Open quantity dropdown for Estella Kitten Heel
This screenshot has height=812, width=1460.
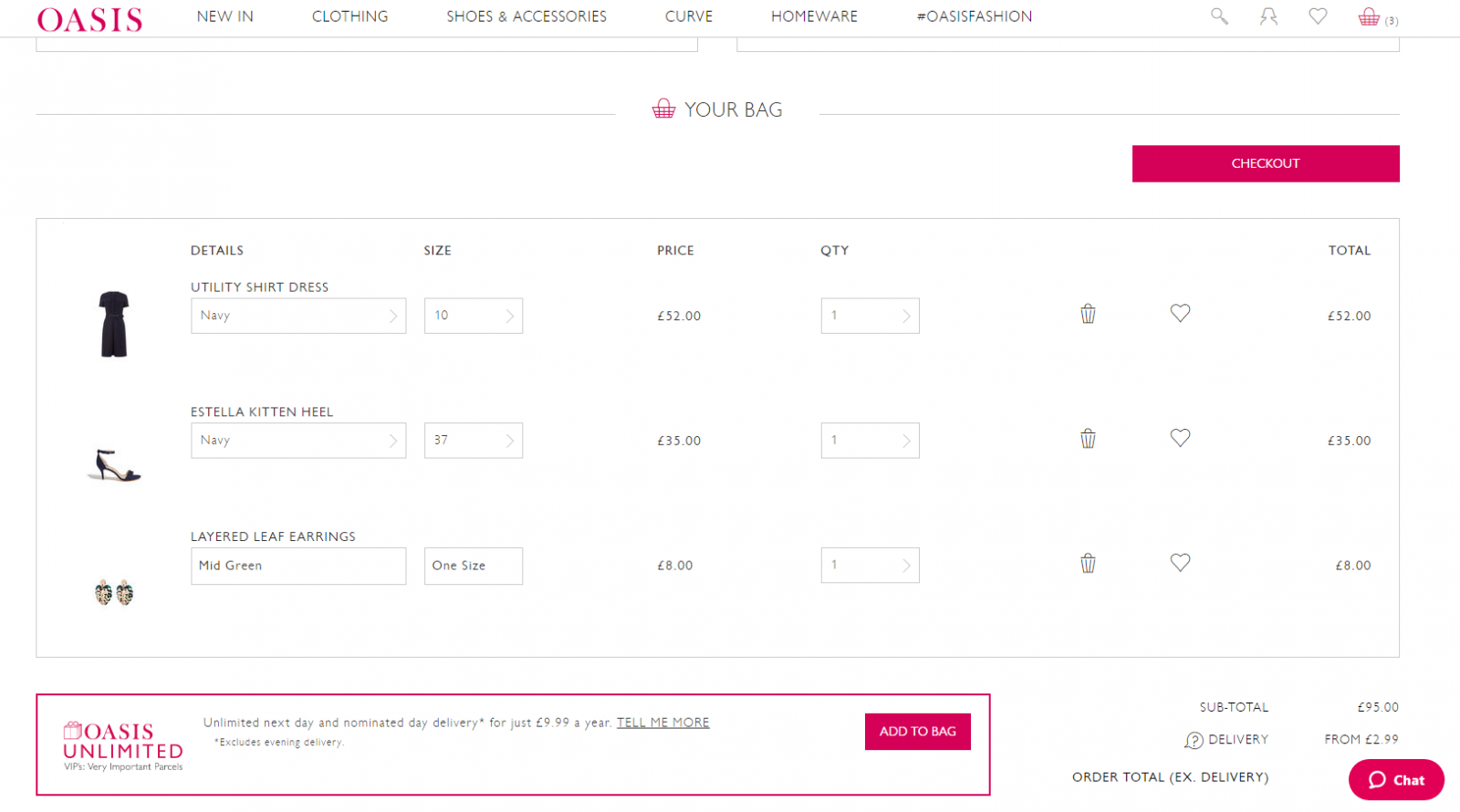(x=870, y=441)
